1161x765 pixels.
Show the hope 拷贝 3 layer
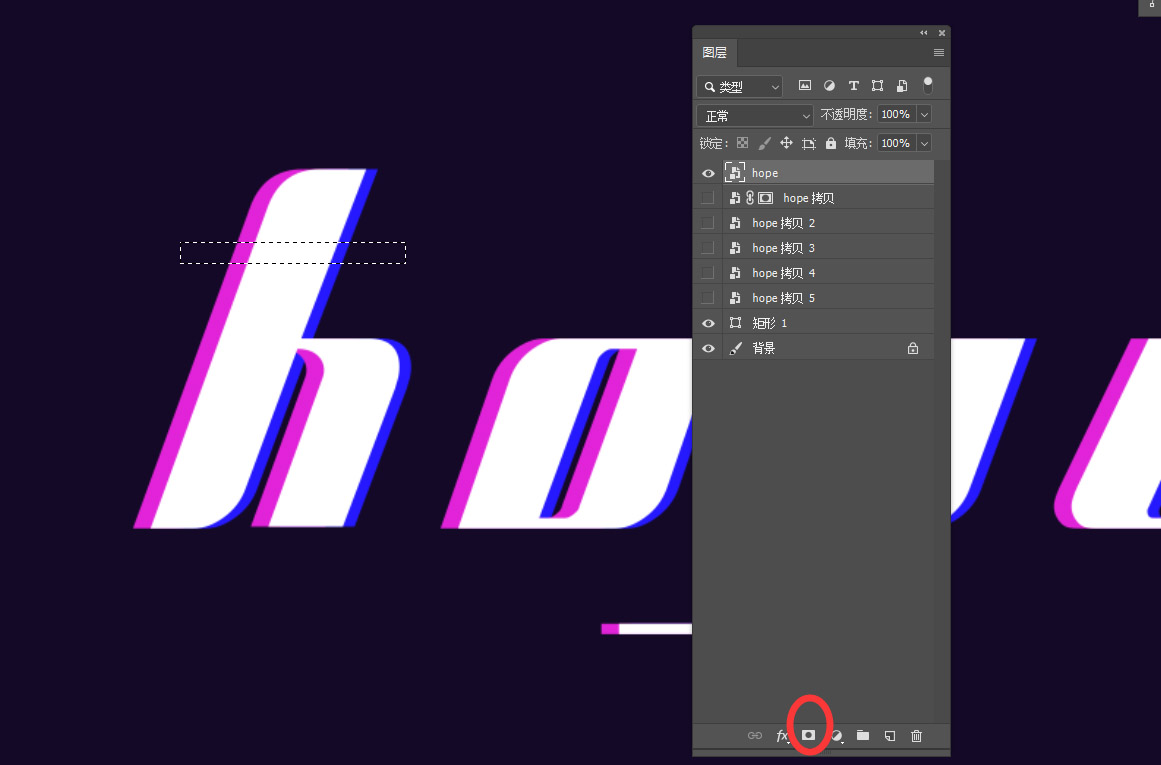[708, 248]
